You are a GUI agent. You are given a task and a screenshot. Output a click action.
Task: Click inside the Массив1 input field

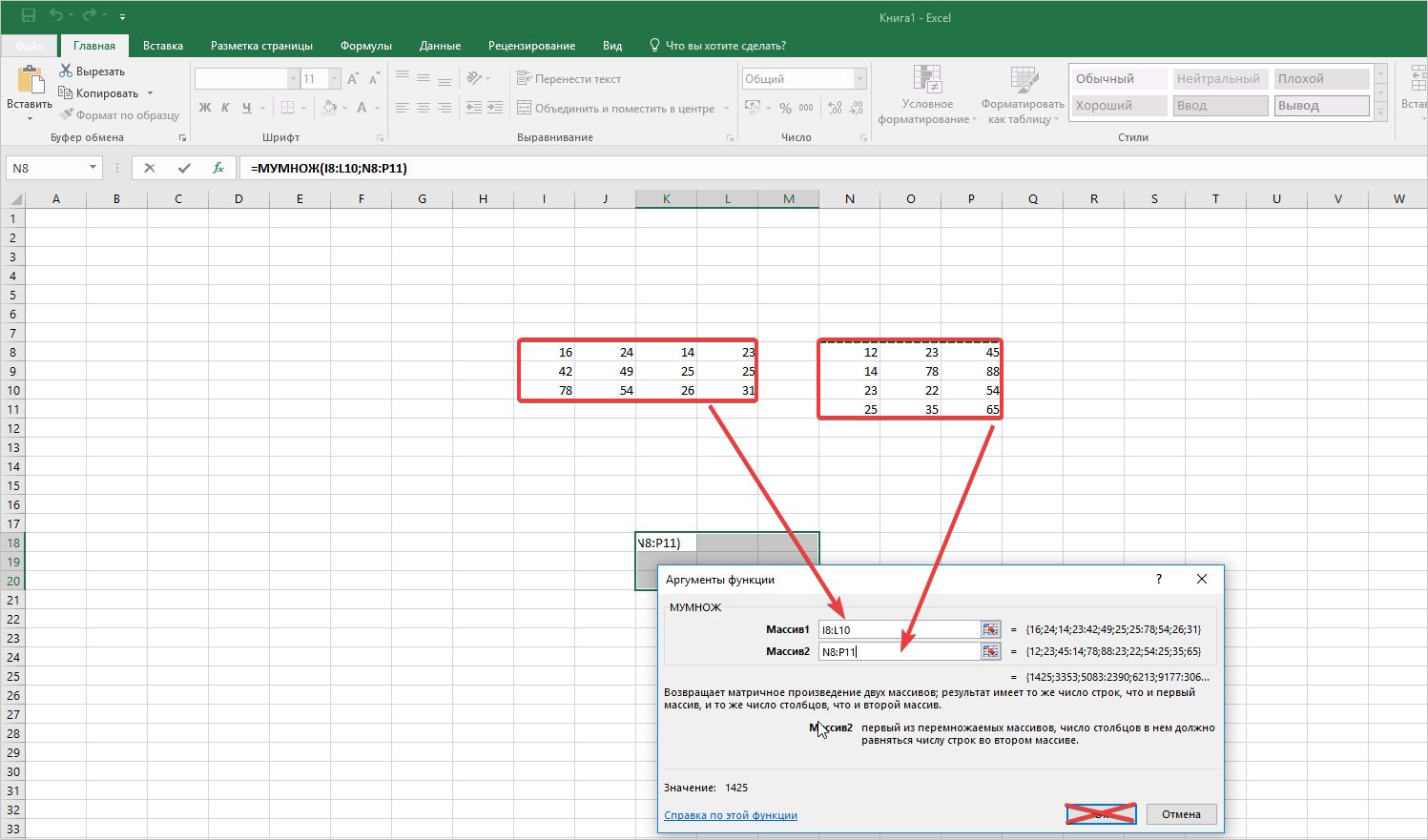pyautogui.click(x=899, y=629)
